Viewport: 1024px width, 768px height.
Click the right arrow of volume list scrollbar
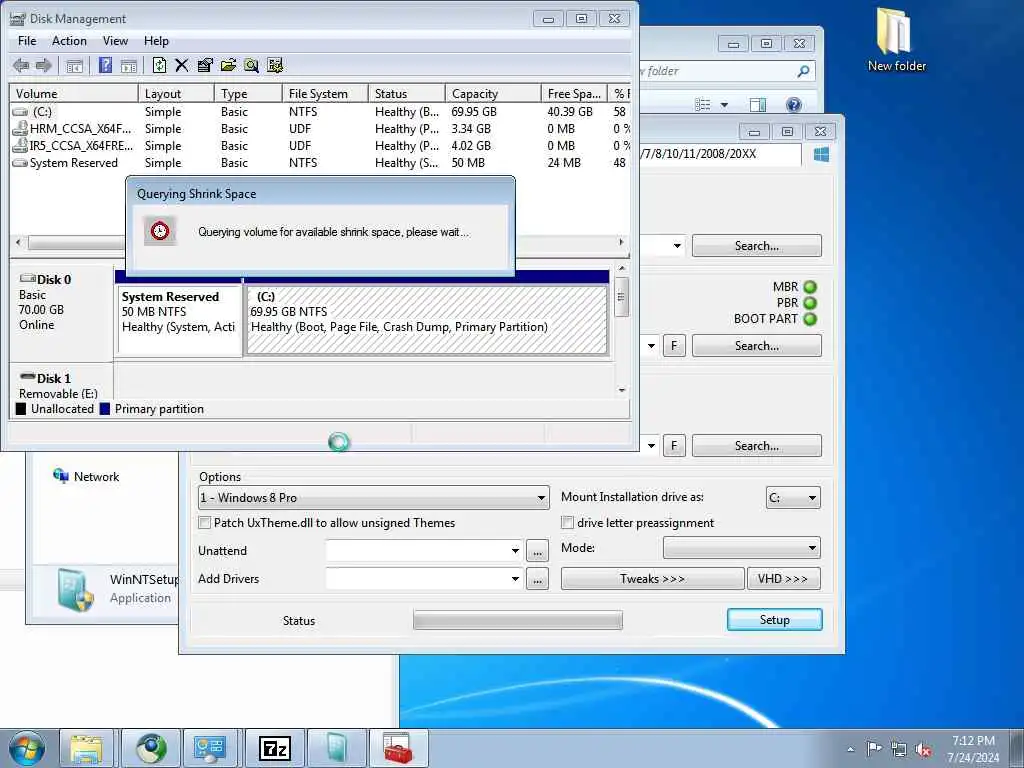[621, 242]
